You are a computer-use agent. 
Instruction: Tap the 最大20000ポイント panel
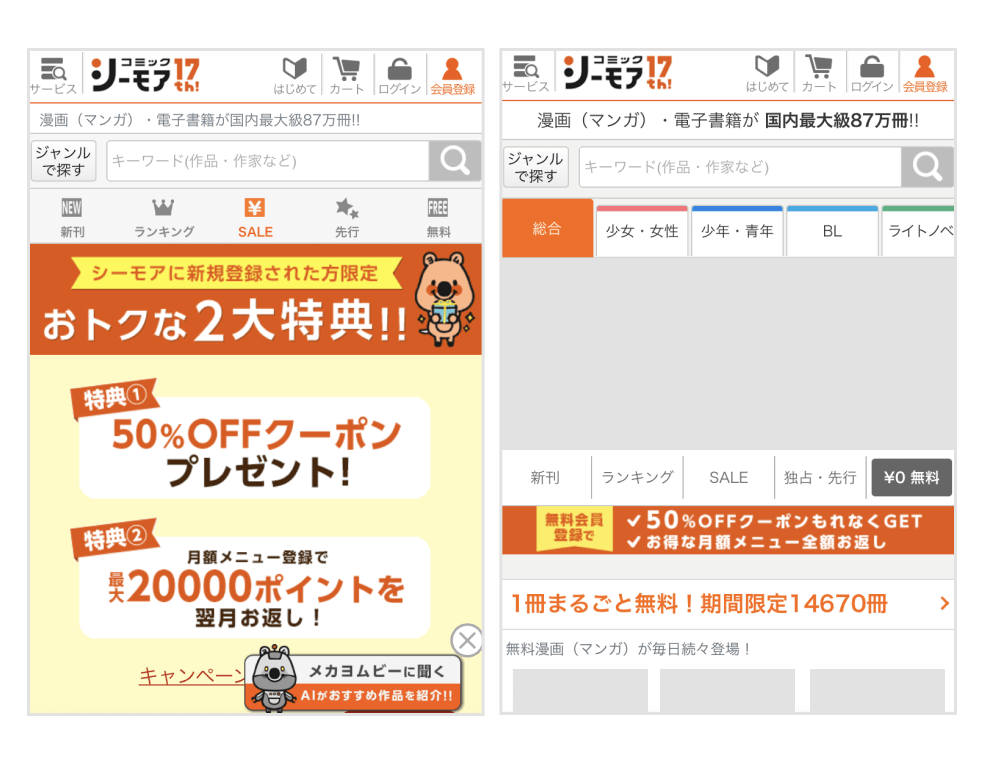255,587
